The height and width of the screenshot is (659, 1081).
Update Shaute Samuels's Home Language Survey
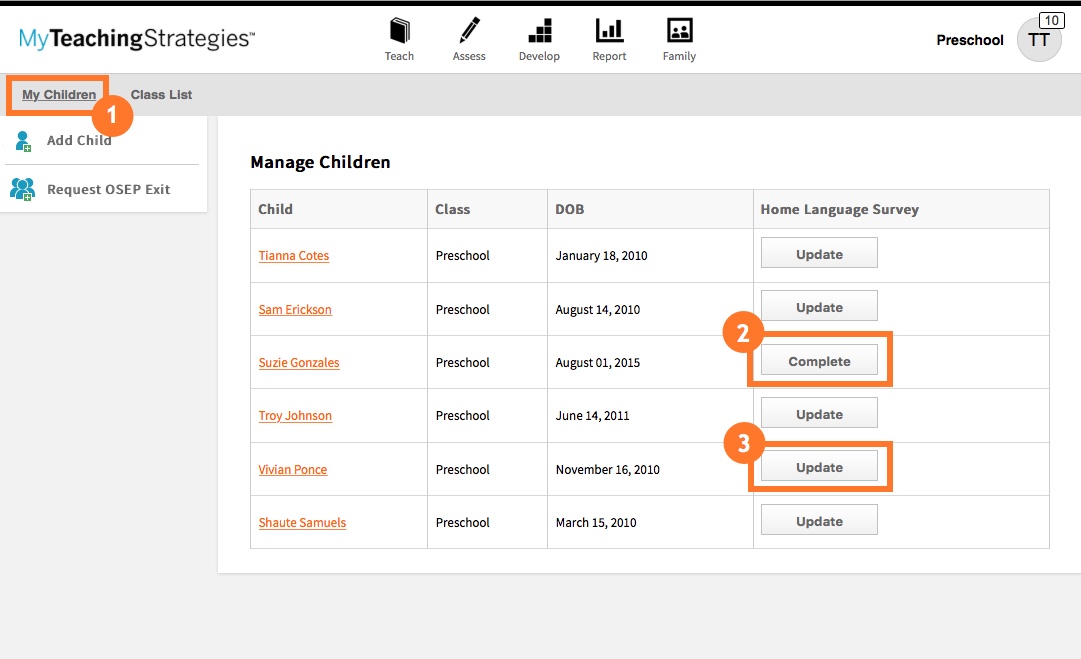819,520
